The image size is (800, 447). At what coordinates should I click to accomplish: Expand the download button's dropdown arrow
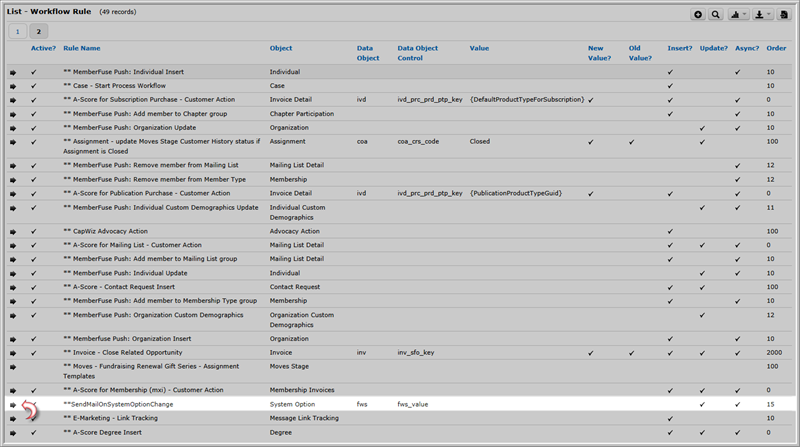click(769, 14)
